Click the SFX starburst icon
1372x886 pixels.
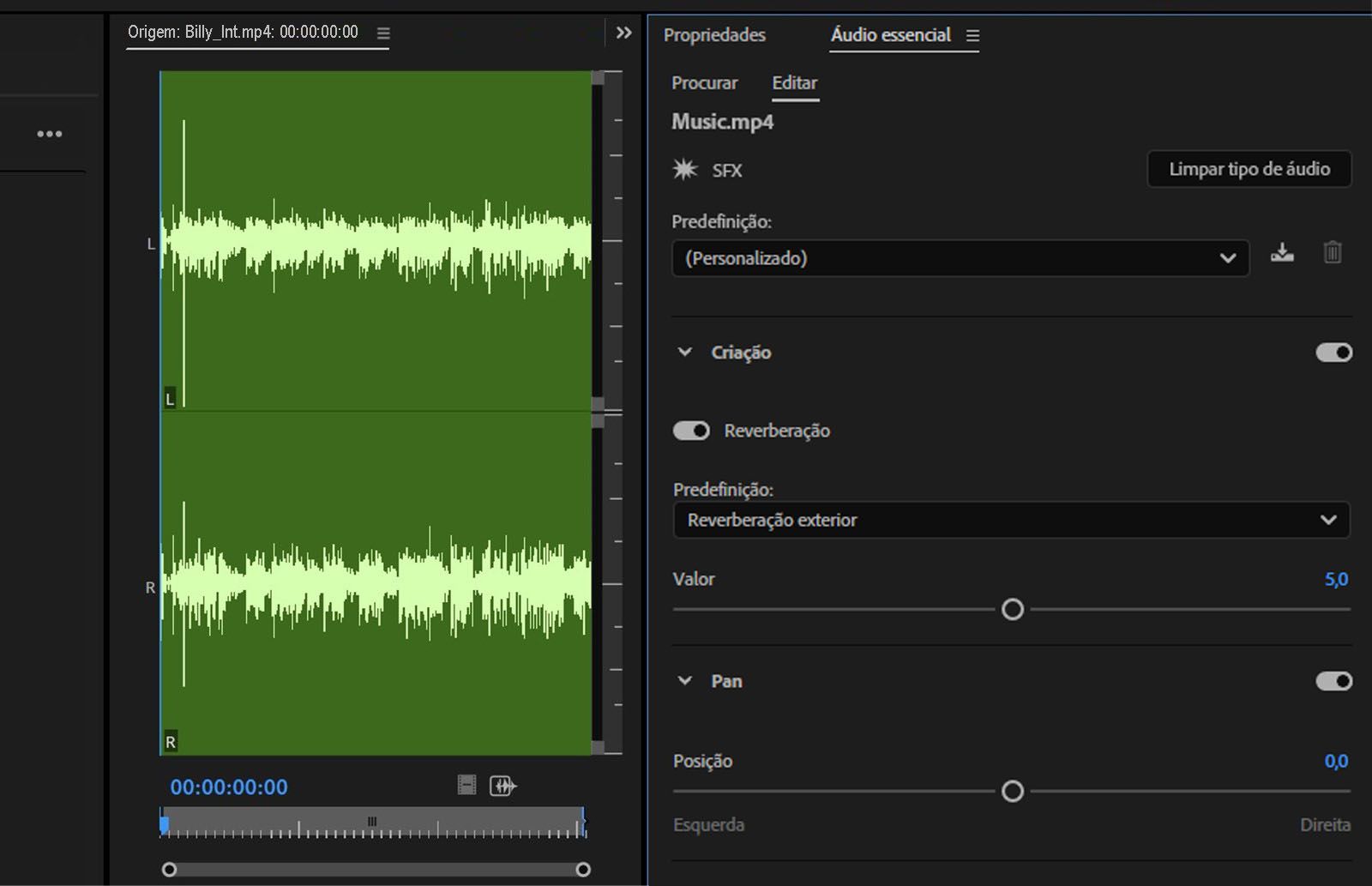coord(684,169)
